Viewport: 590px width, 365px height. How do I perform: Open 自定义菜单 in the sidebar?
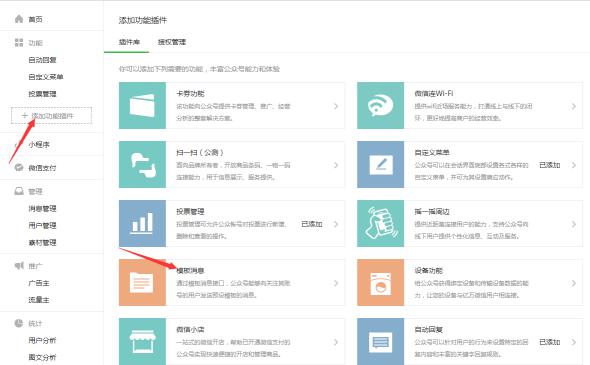(x=46, y=77)
